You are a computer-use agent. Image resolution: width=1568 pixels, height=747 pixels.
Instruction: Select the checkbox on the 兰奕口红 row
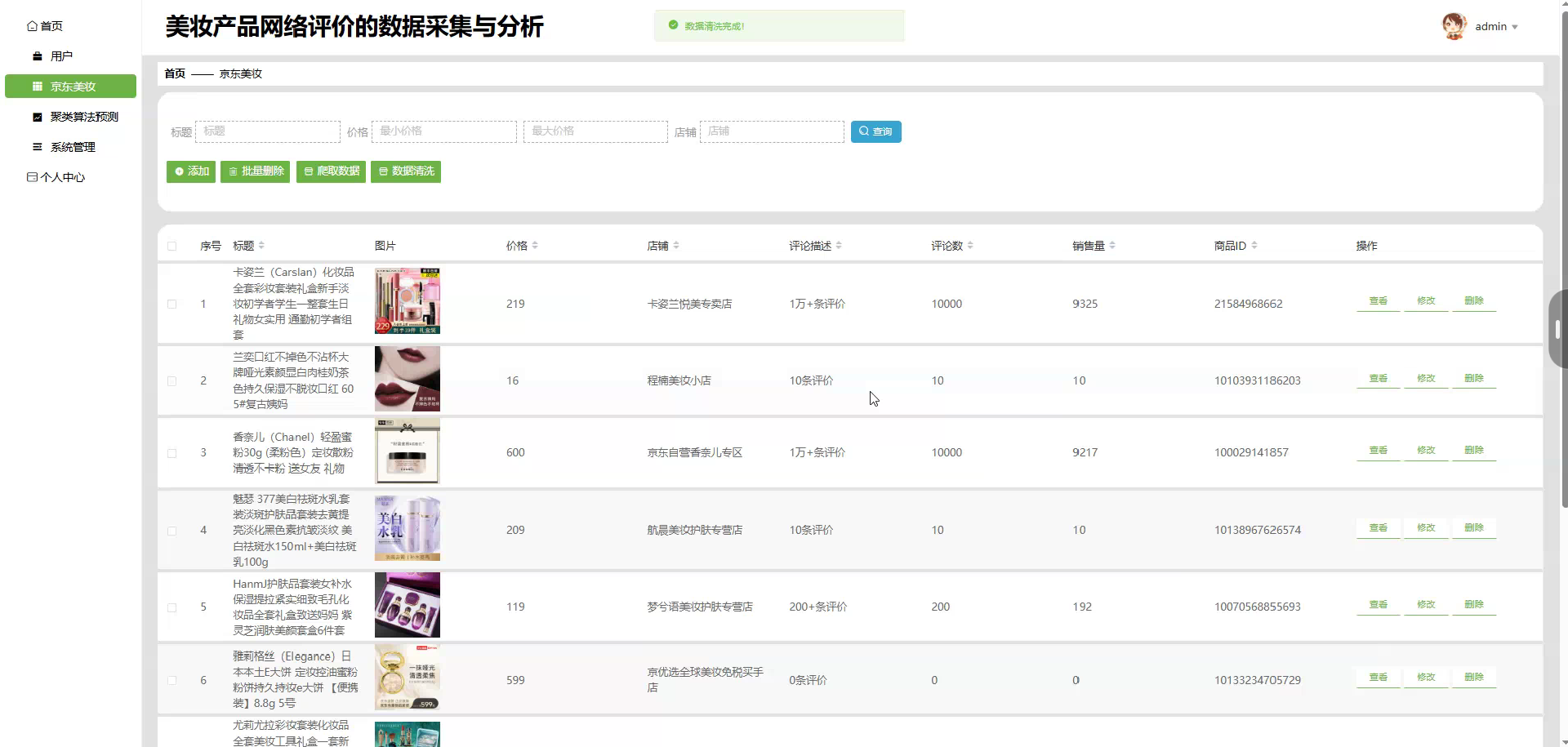click(172, 380)
